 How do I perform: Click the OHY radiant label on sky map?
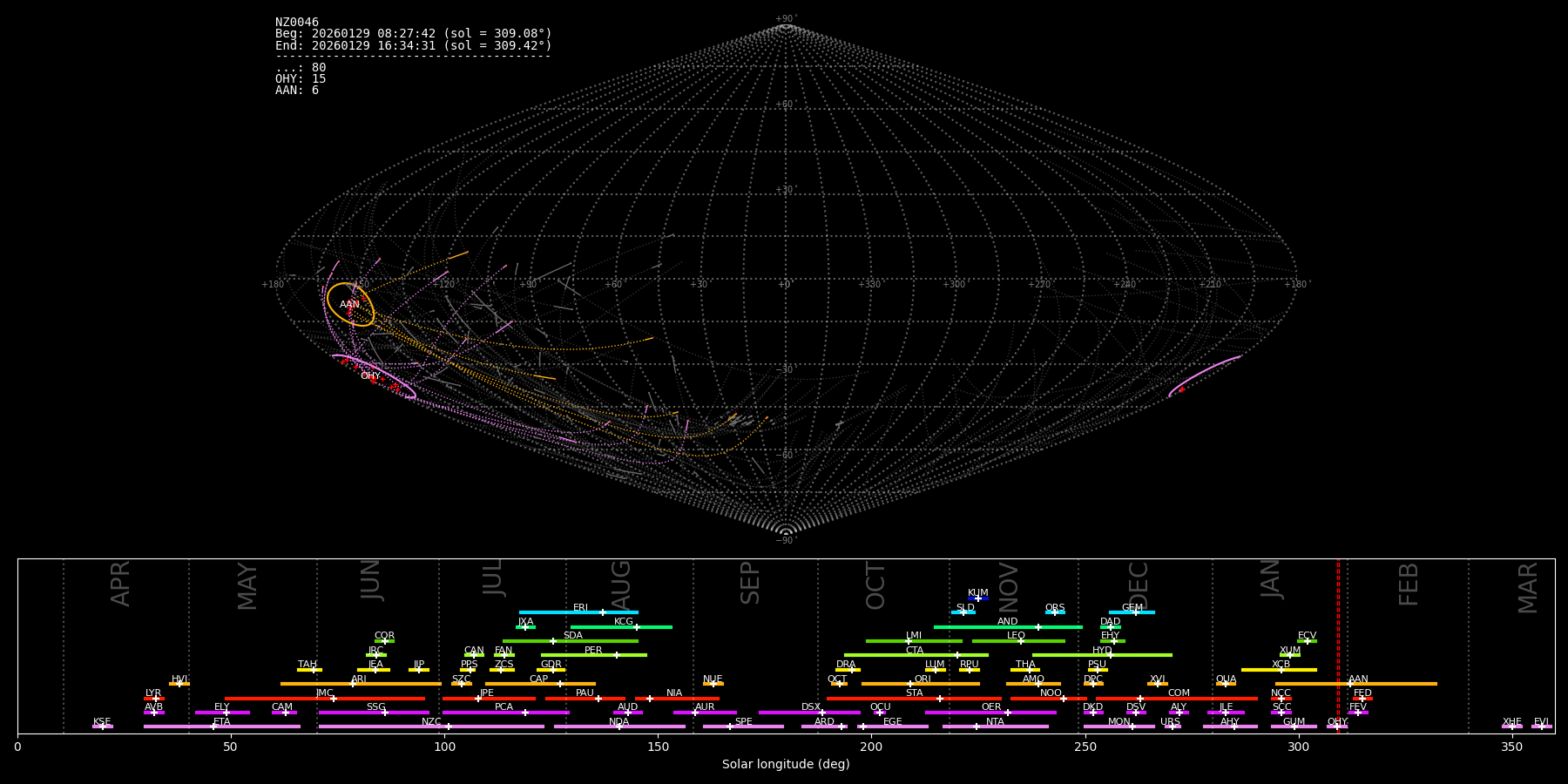coord(370,376)
